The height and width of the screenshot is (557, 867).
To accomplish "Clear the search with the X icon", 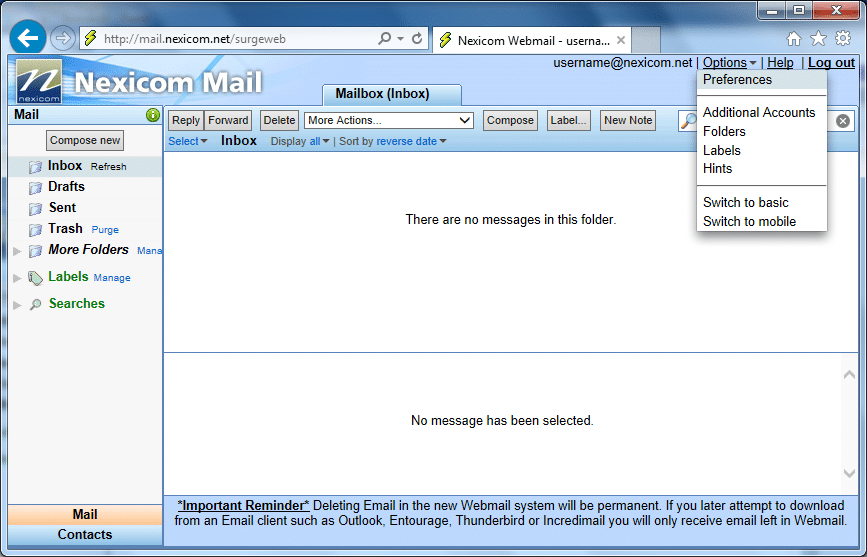I will pos(843,121).
